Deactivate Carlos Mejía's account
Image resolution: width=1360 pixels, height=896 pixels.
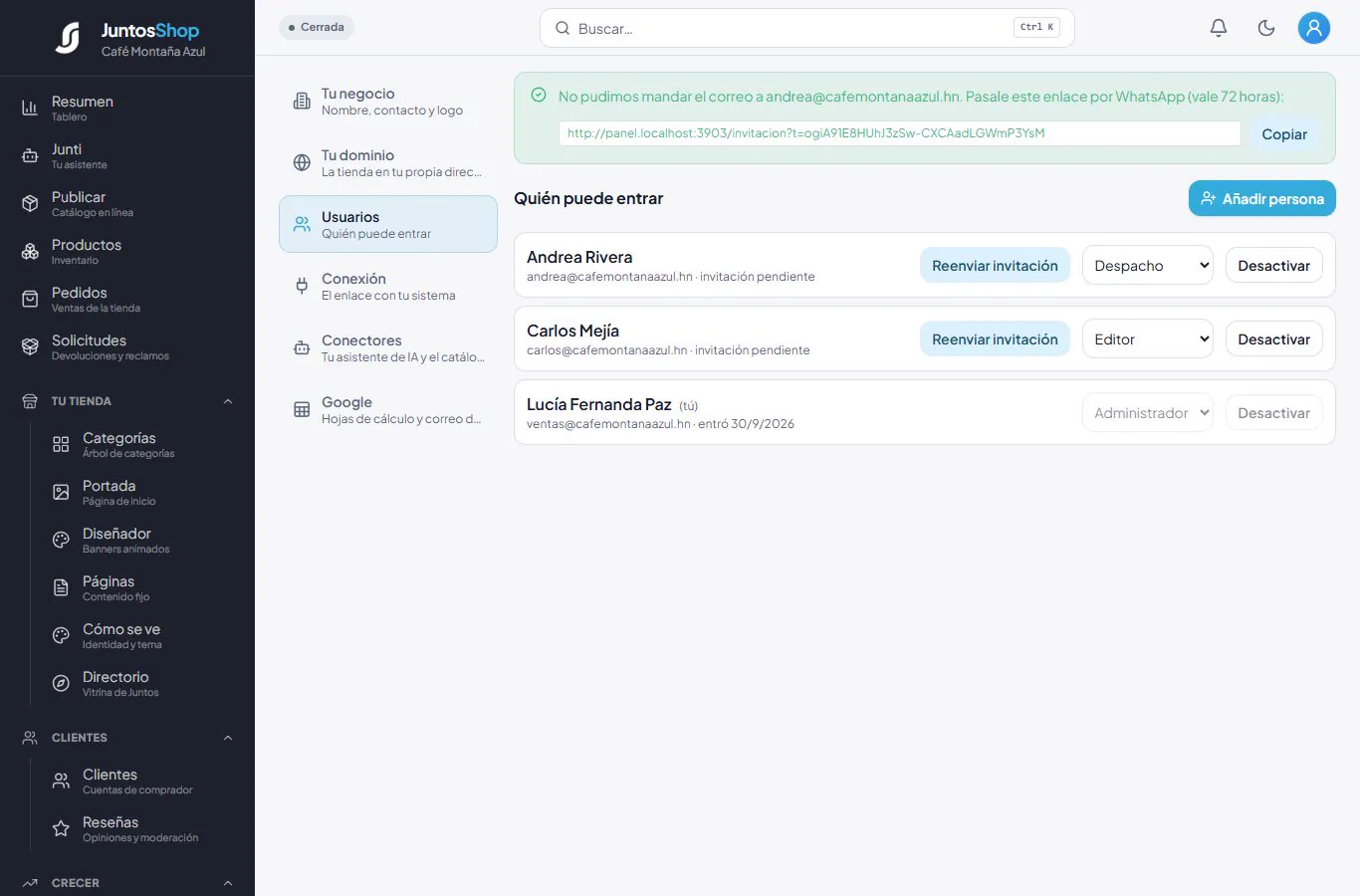click(x=1274, y=338)
